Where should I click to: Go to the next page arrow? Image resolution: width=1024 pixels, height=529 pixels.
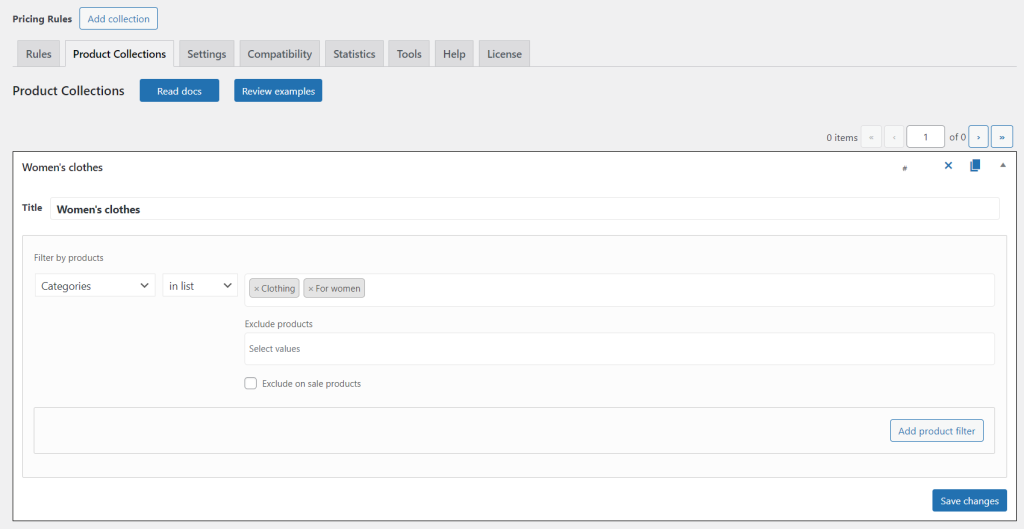(x=978, y=137)
